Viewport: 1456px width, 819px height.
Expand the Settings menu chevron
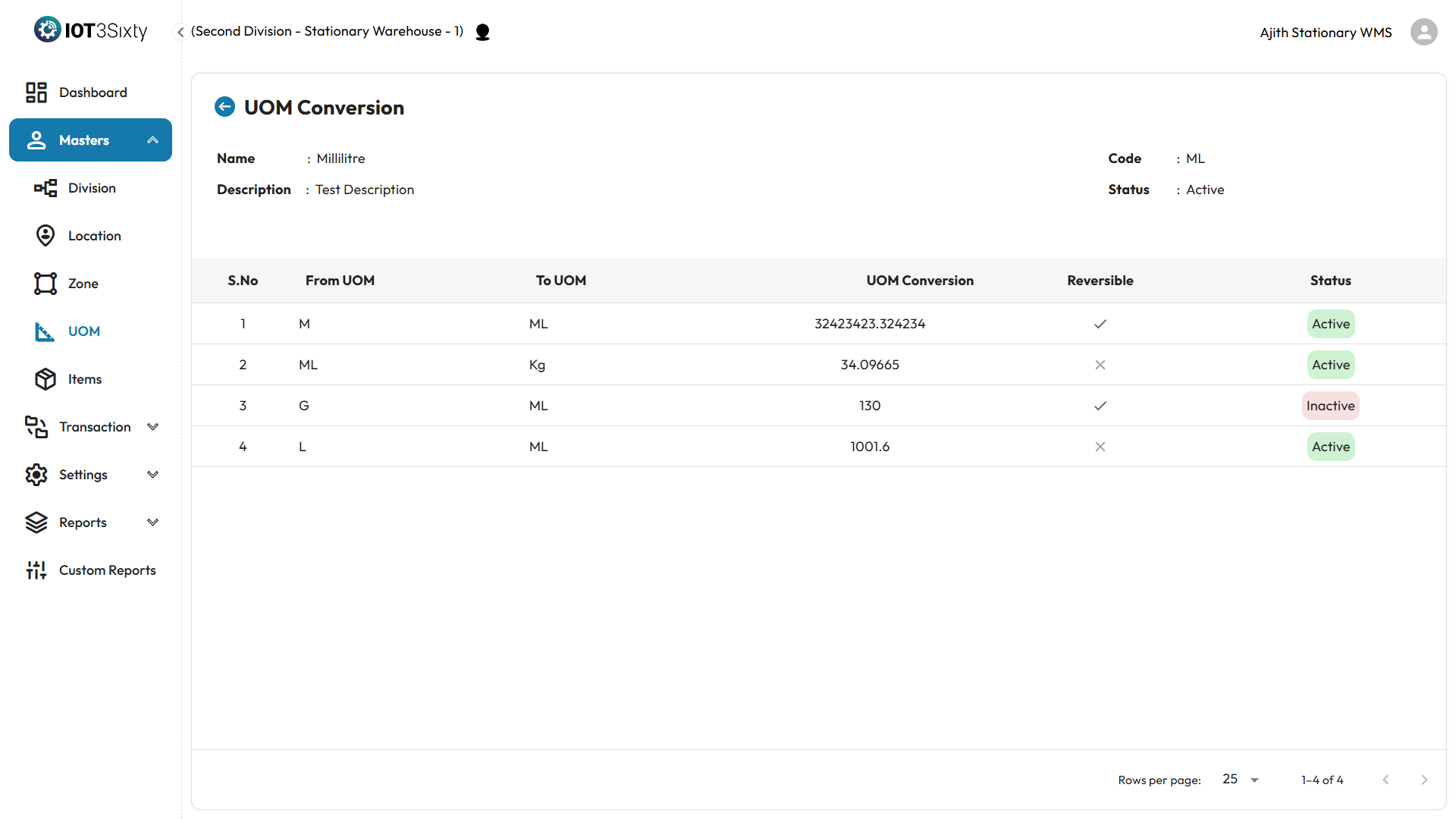152,475
